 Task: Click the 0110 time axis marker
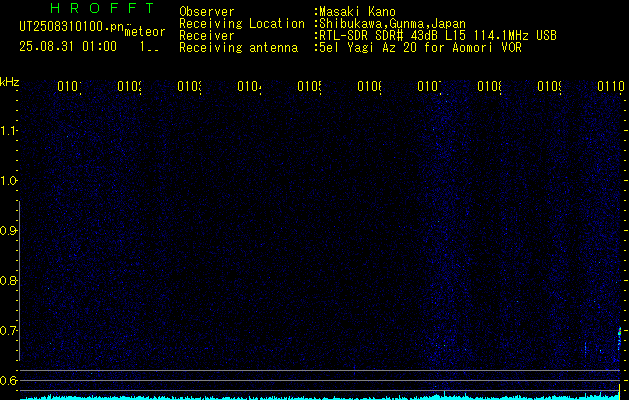(x=611, y=87)
